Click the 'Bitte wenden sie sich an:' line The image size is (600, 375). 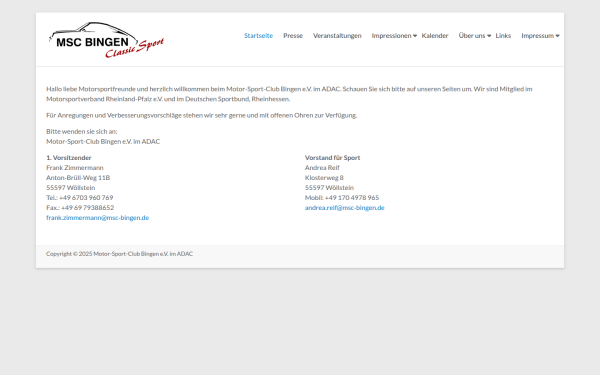(82, 131)
